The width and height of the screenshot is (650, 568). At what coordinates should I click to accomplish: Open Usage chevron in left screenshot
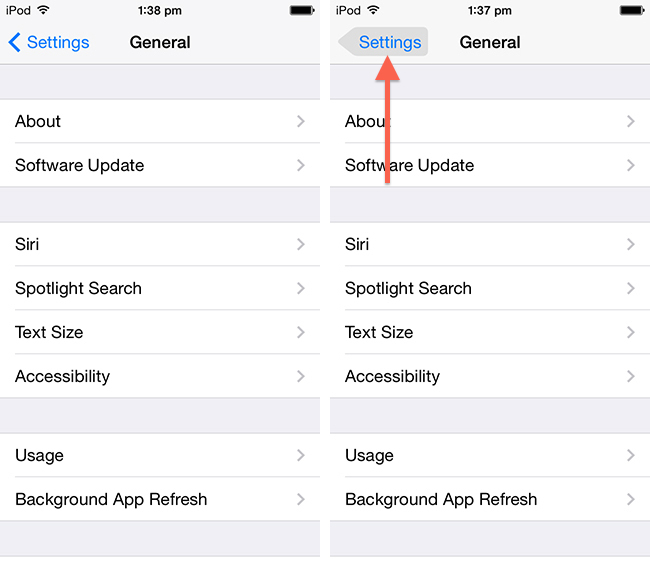[301, 455]
